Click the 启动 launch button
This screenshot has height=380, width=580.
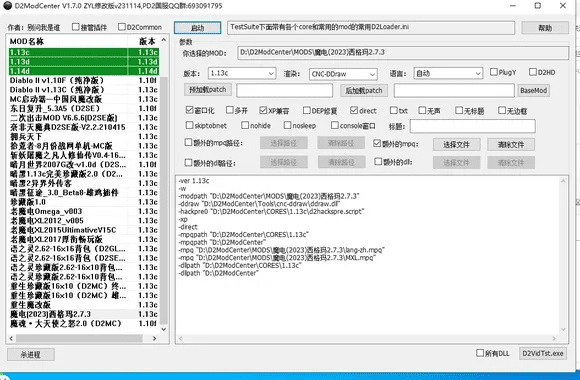(x=198, y=28)
